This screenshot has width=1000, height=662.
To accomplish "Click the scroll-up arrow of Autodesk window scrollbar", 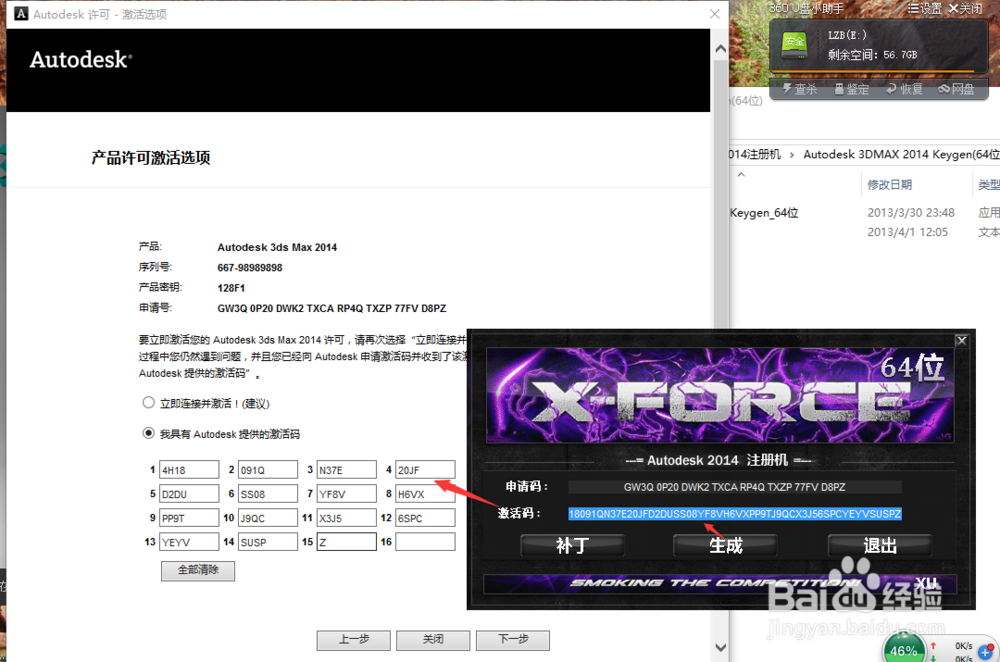I will 721,48.
